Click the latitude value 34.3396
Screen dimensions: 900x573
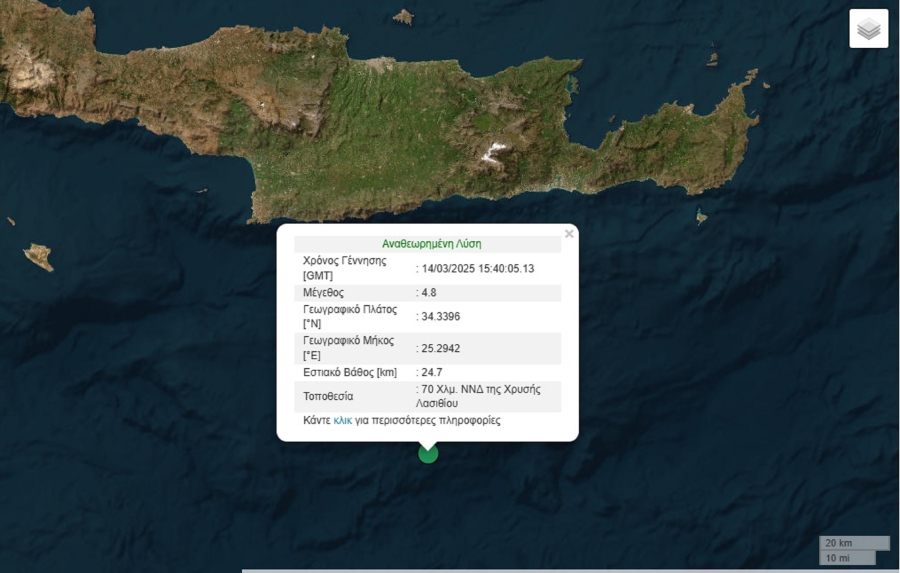441,317
